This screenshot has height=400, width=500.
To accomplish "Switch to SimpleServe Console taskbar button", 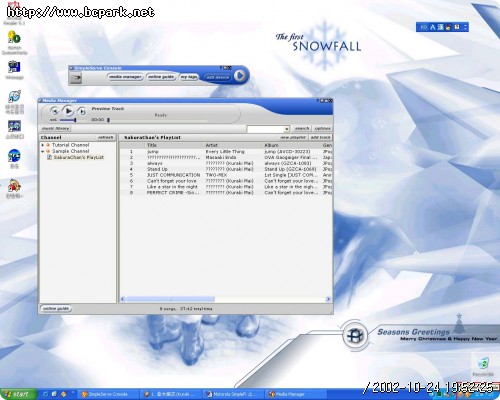I will pyautogui.click(x=107, y=394).
